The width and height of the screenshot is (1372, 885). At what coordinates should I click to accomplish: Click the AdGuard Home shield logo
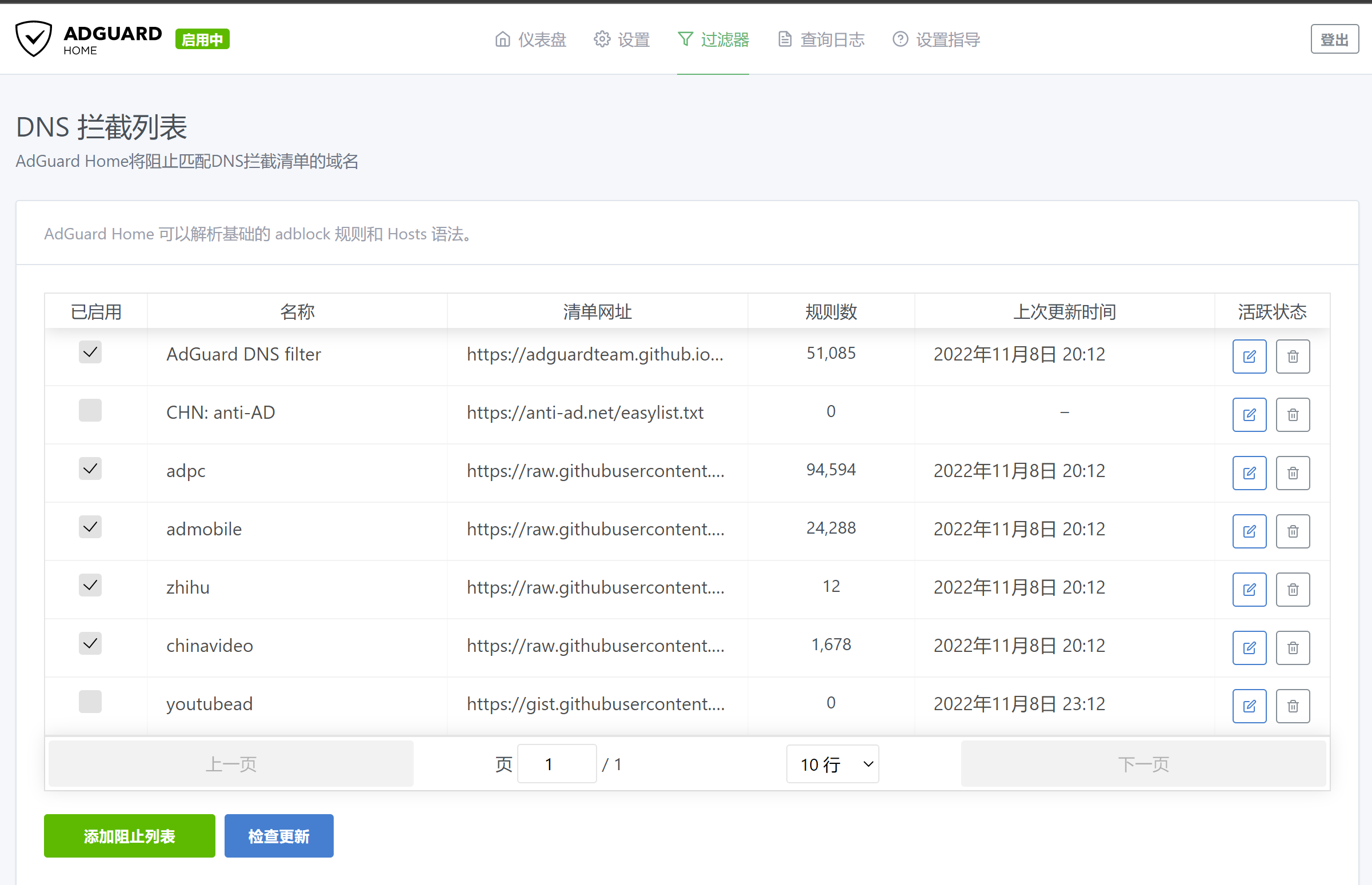33,38
